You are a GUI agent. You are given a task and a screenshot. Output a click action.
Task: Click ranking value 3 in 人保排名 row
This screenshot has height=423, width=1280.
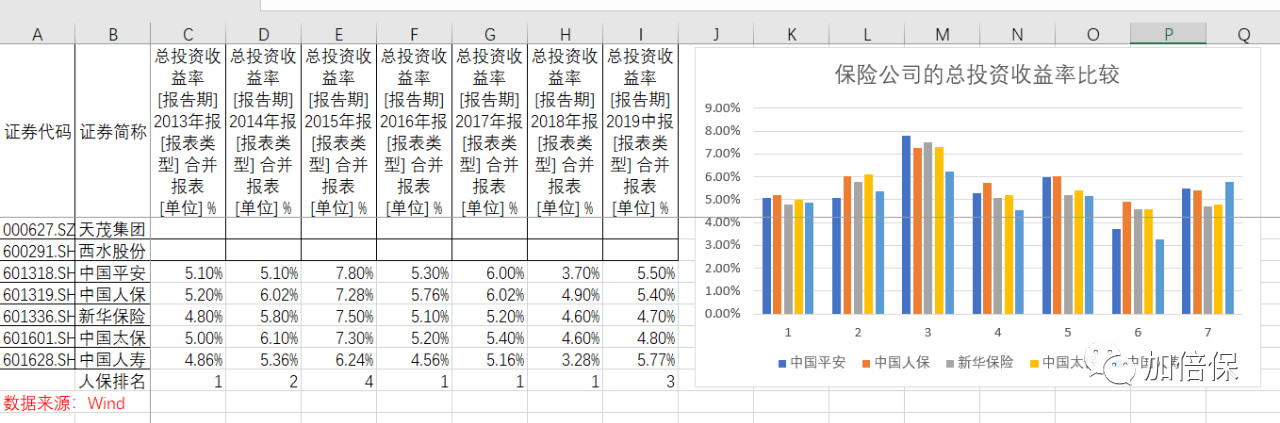[640, 381]
